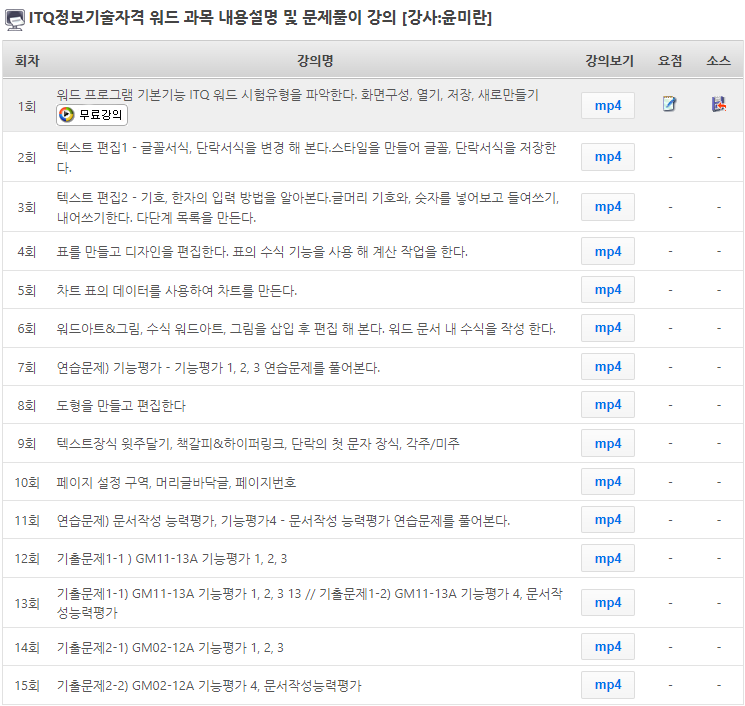Click lecture title 연습문제) 문서작성 능력평가, 기능평가4
This screenshot has height=706, width=745.
coord(283,521)
